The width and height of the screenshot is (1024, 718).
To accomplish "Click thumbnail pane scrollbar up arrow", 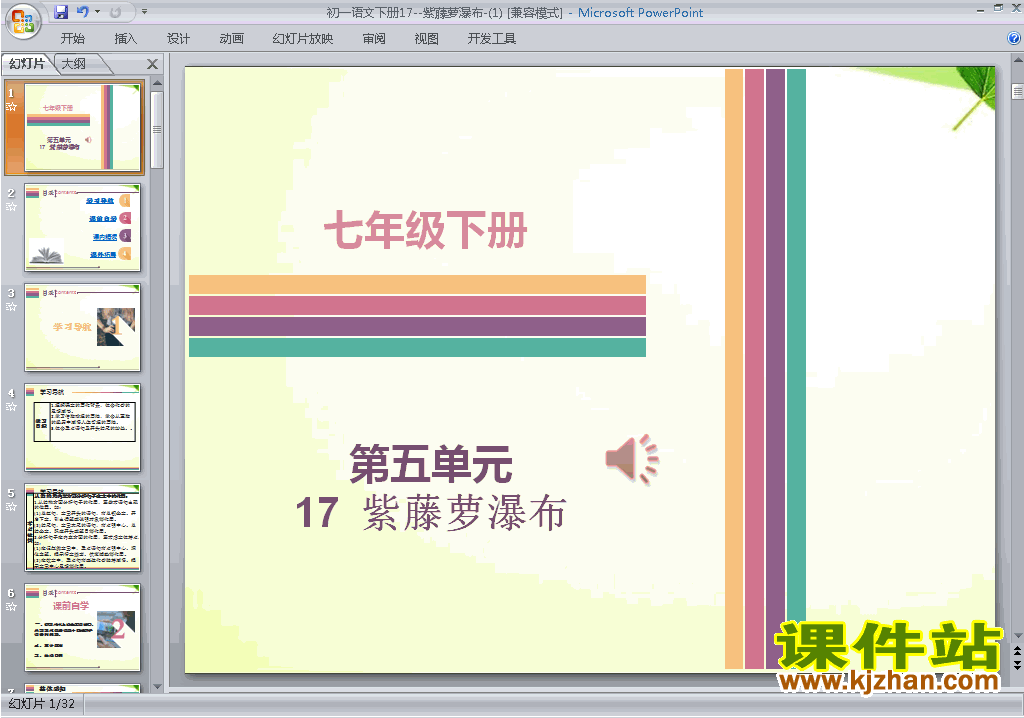I will click(157, 84).
